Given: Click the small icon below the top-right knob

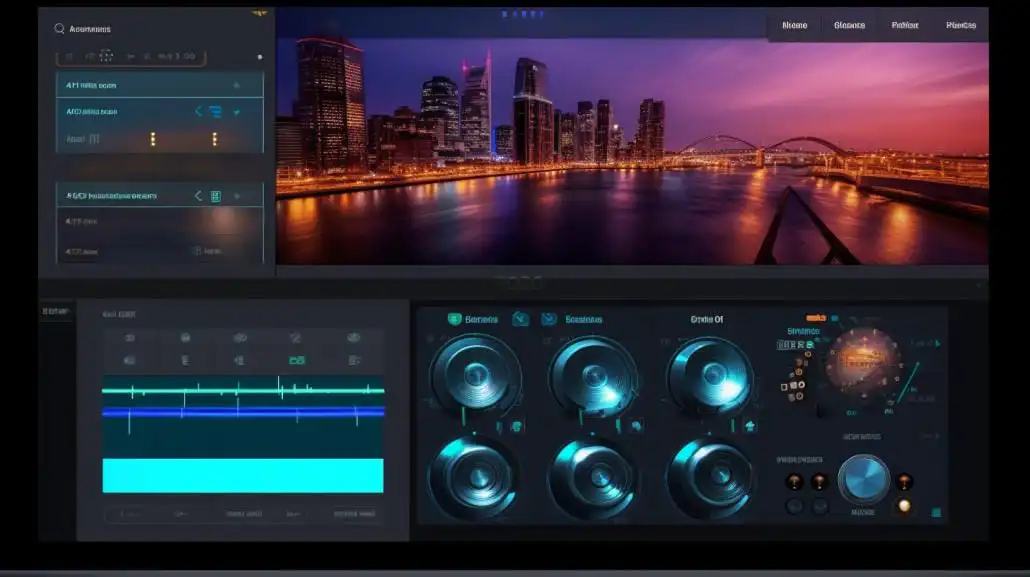Looking at the screenshot, I should point(750,426).
